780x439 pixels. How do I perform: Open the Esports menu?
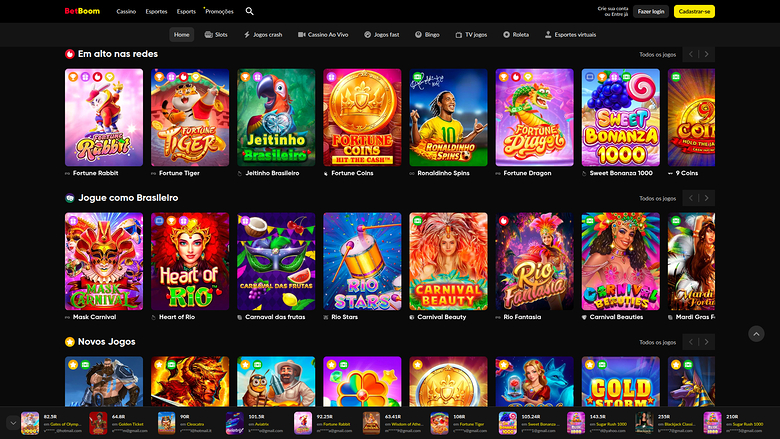[186, 11]
